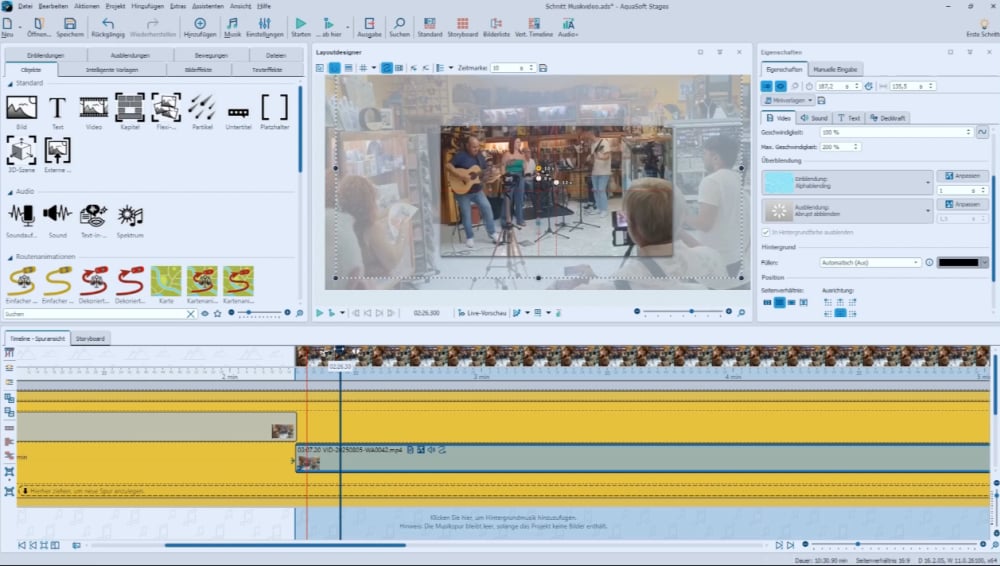Image resolution: width=1000 pixels, height=566 pixels.
Task: Toggle the eye icon beside the search field
Action: tap(205, 313)
